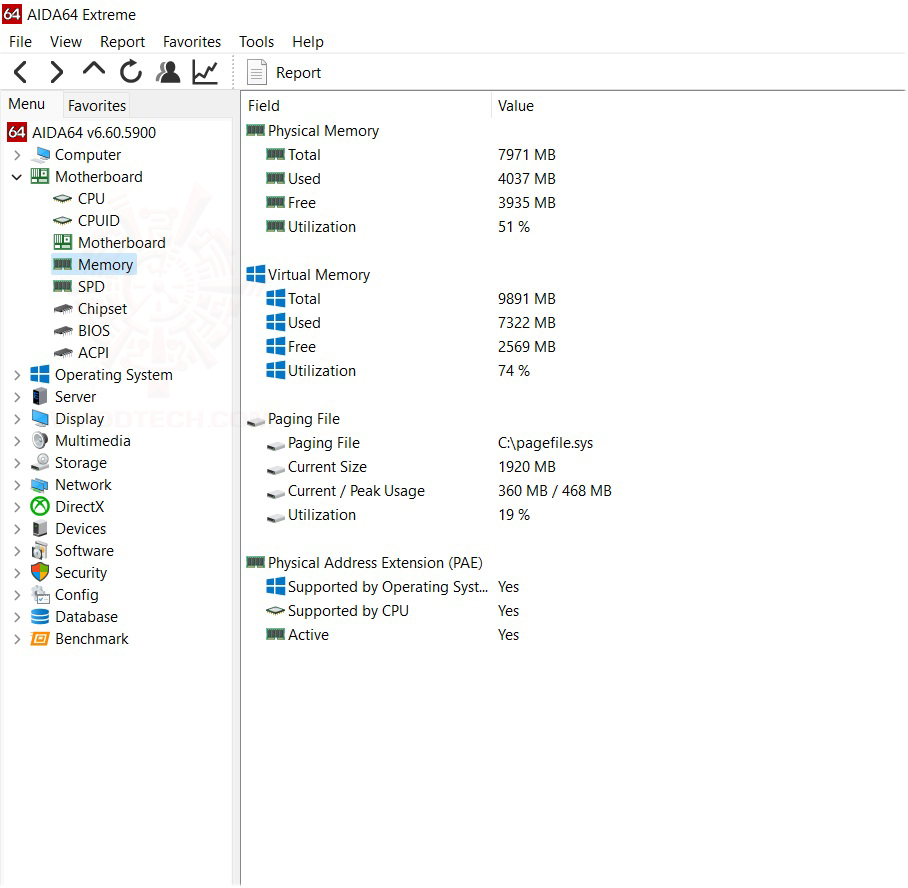Click the Operating System Windows logo icon

[40, 374]
